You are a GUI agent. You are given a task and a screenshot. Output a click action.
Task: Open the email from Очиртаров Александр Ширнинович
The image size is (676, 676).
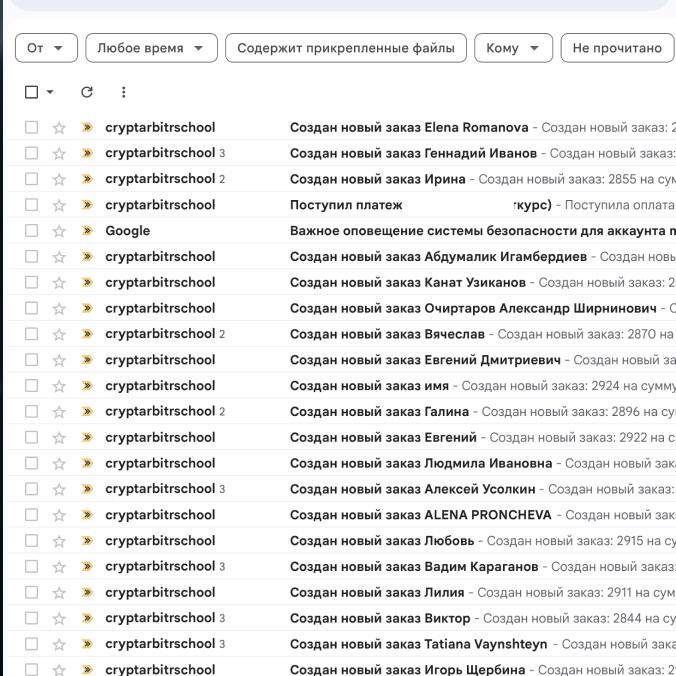point(480,308)
